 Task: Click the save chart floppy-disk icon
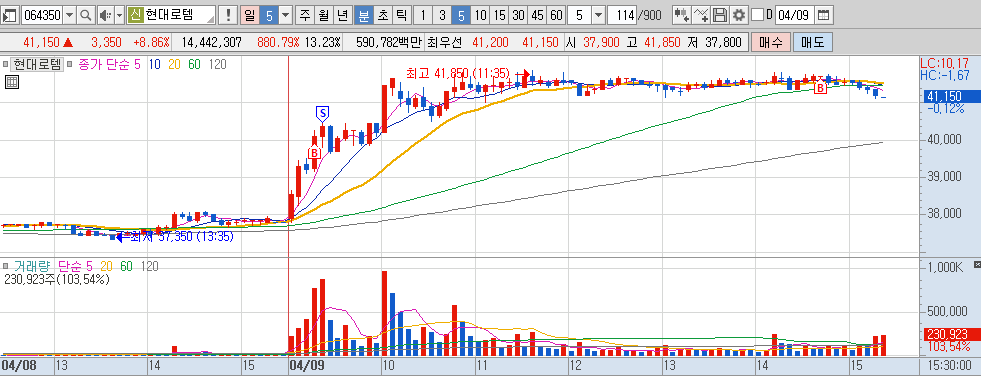[720, 14]
